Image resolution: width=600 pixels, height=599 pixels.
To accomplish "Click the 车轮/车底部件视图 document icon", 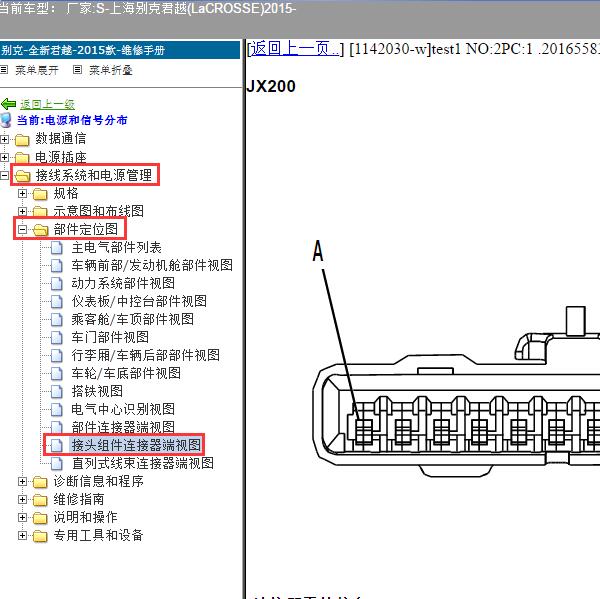I will pos(57,374).
